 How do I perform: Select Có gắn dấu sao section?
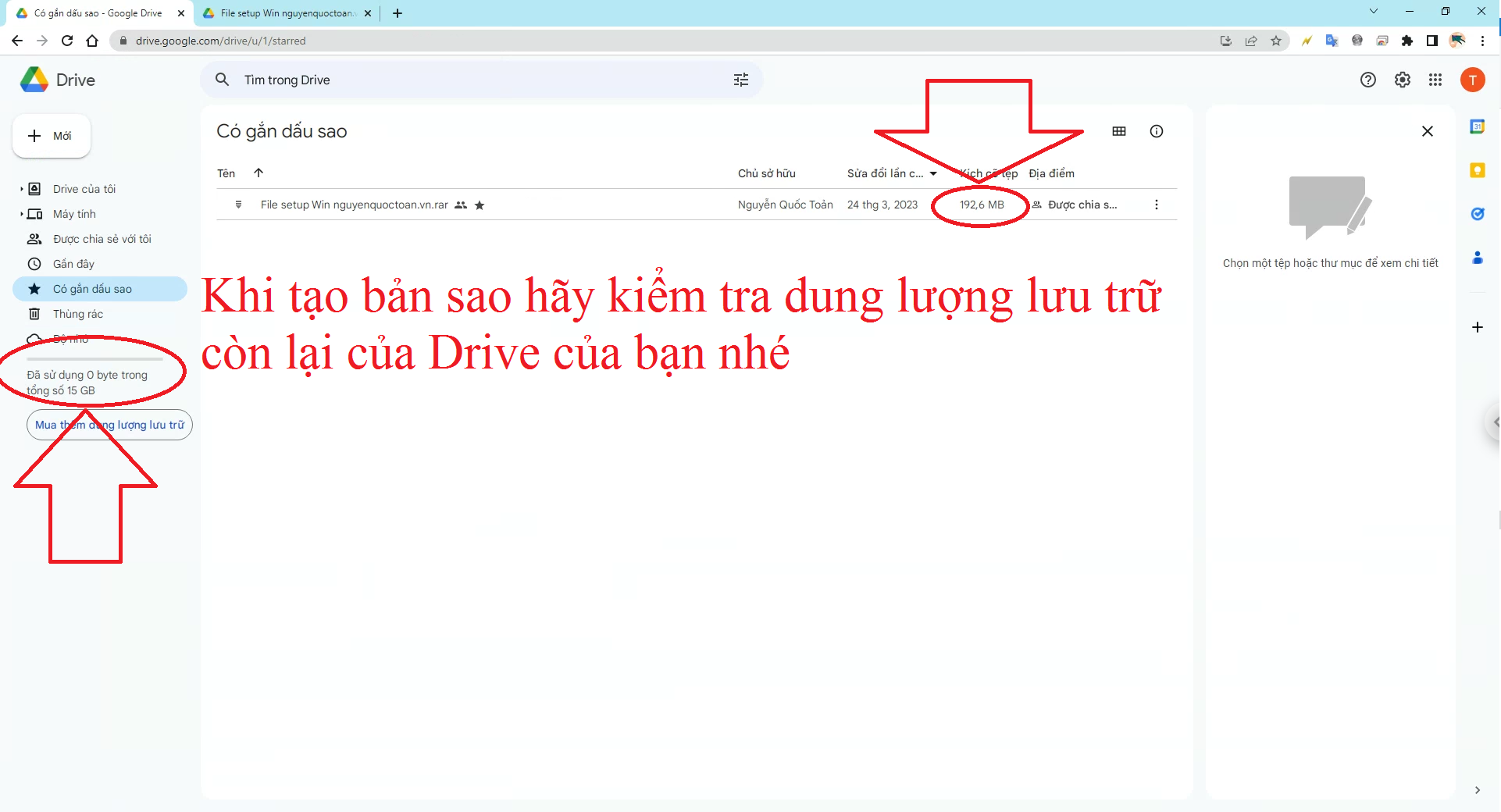click(100, 289)
